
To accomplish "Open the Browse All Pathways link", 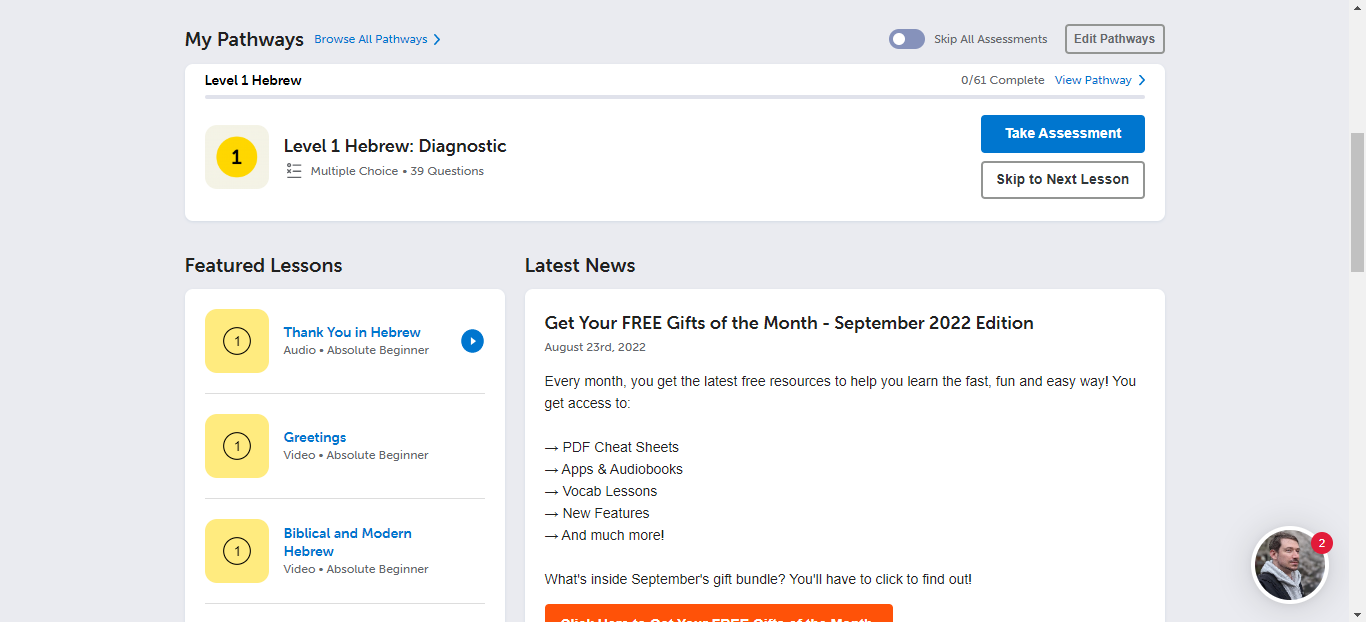I will tap(370, 40).
